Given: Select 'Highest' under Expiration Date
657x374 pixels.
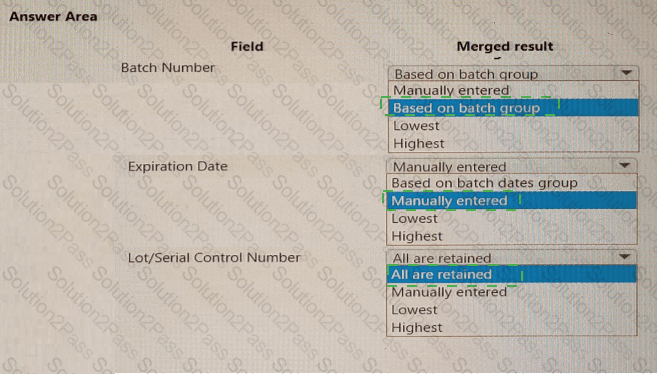Looking at the screenshot, I should click(512, 236).
